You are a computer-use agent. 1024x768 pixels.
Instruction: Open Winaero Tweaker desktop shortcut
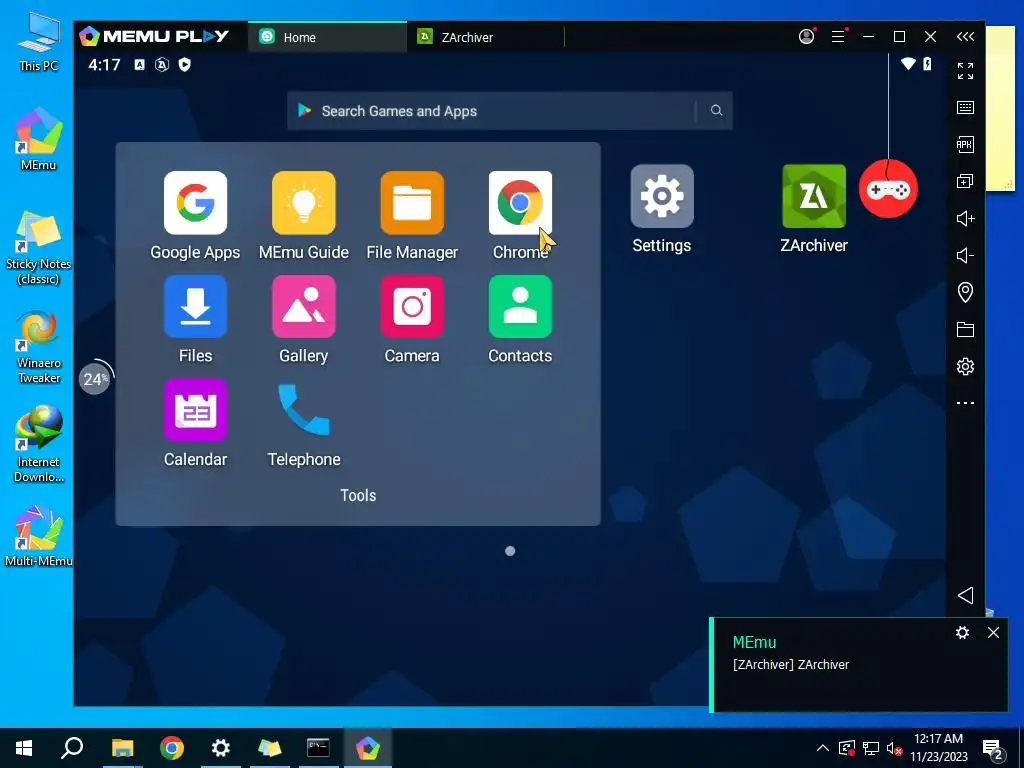coord(39,347)
